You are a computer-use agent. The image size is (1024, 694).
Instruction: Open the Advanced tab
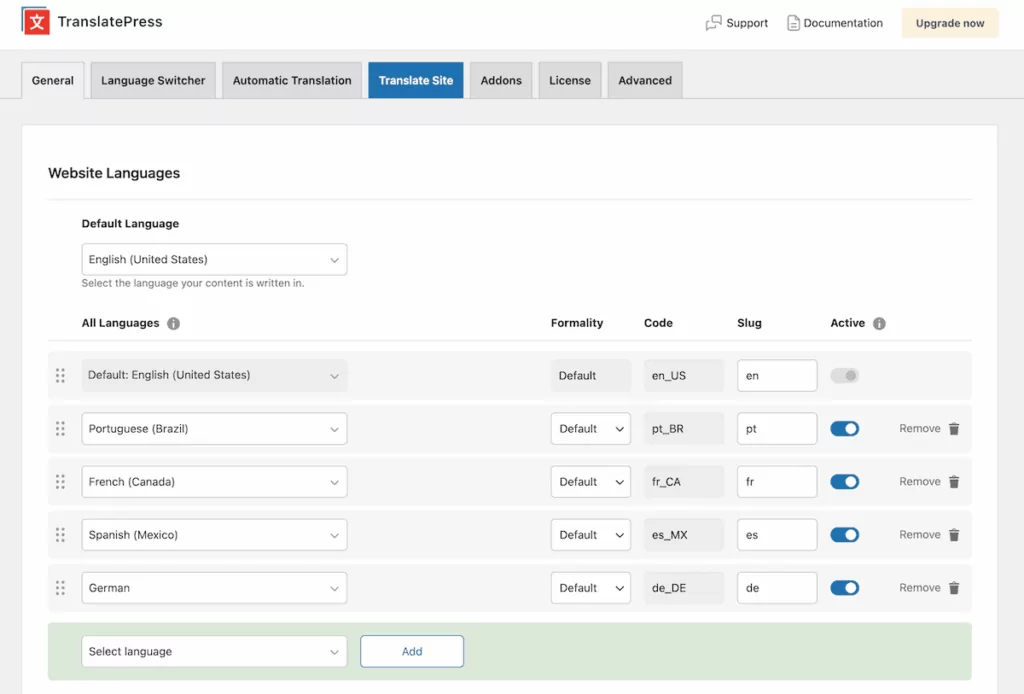point(645,80)
